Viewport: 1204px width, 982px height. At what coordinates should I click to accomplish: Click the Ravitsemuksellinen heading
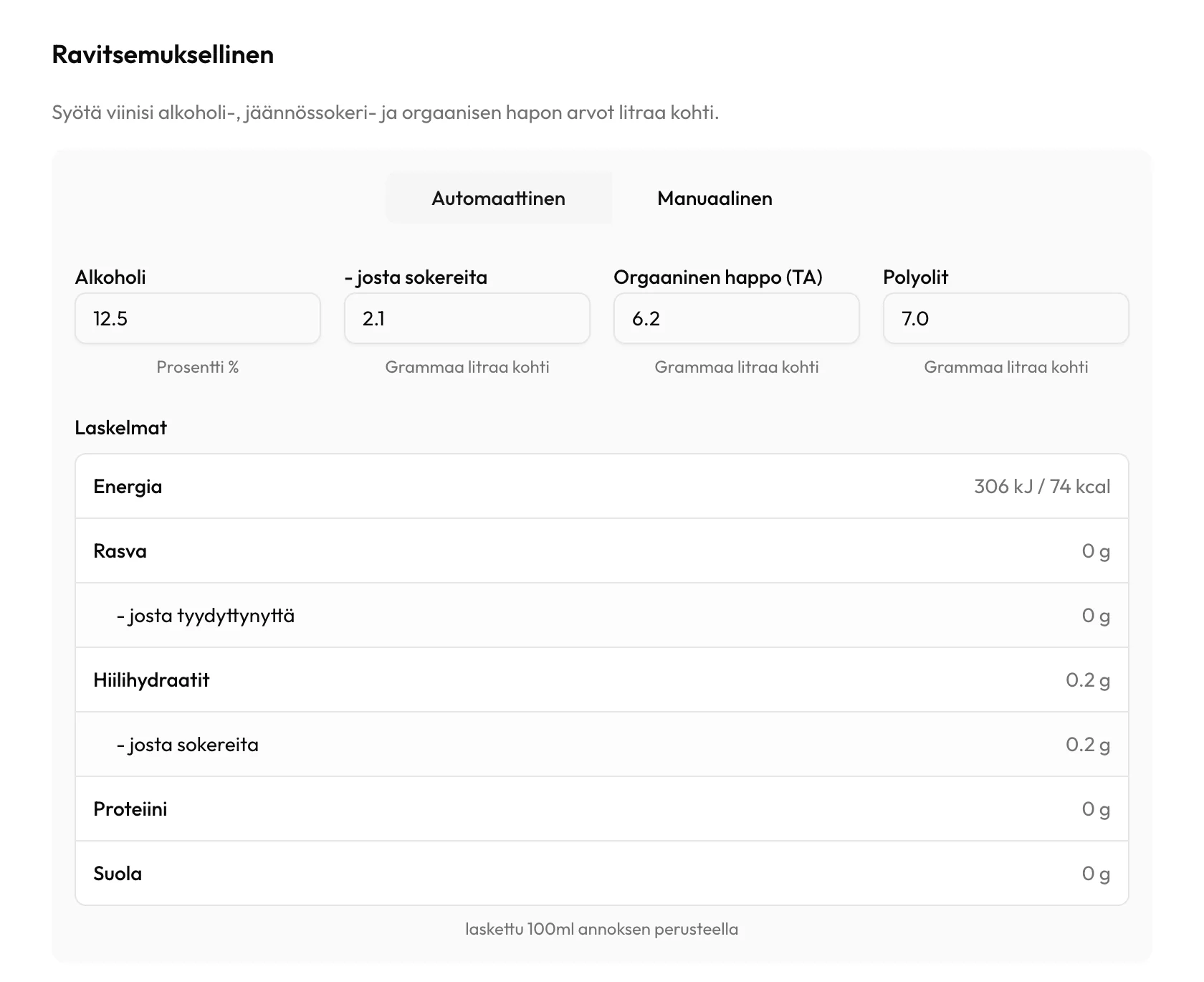pyautogui.click(x=163, y=54)
